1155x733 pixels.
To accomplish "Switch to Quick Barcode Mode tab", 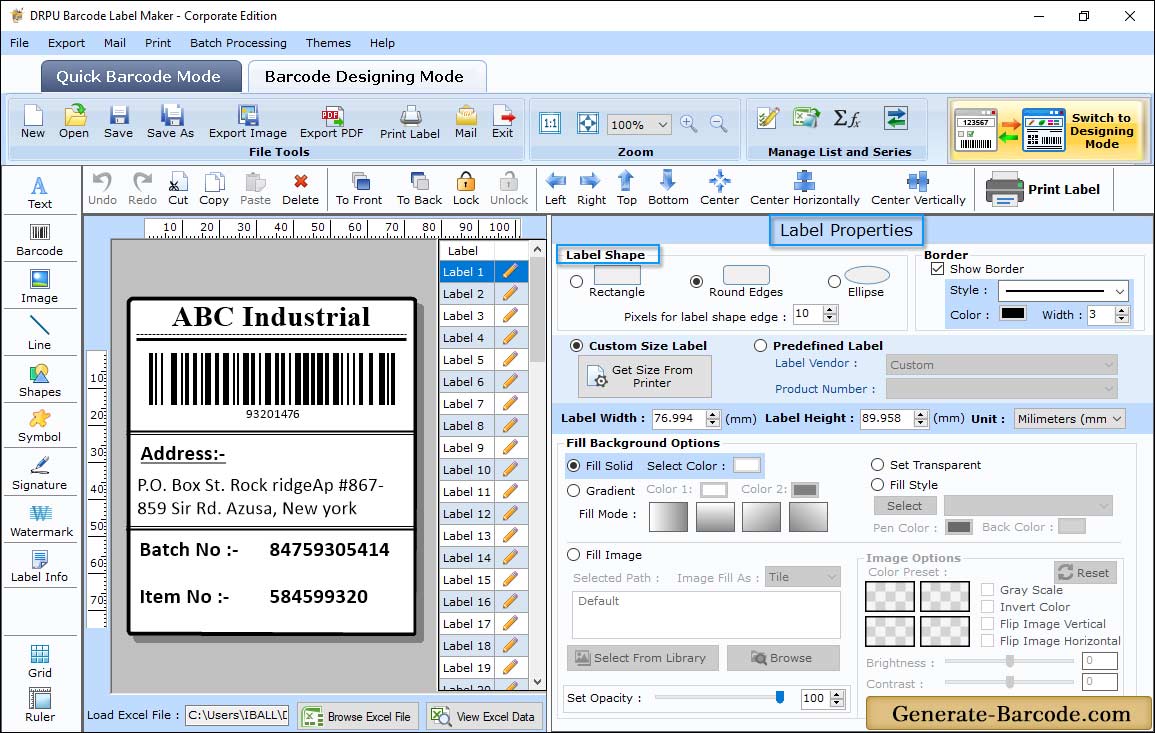I will tap(141, 77).
